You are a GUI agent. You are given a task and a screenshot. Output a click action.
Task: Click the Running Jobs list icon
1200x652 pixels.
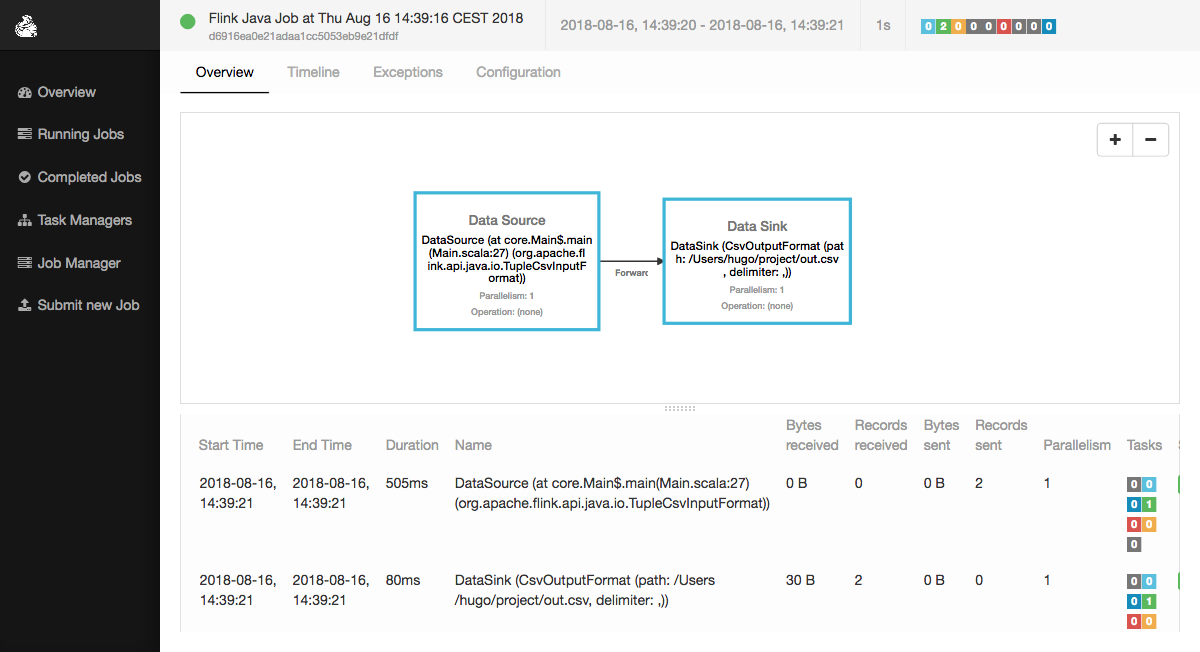25,134
